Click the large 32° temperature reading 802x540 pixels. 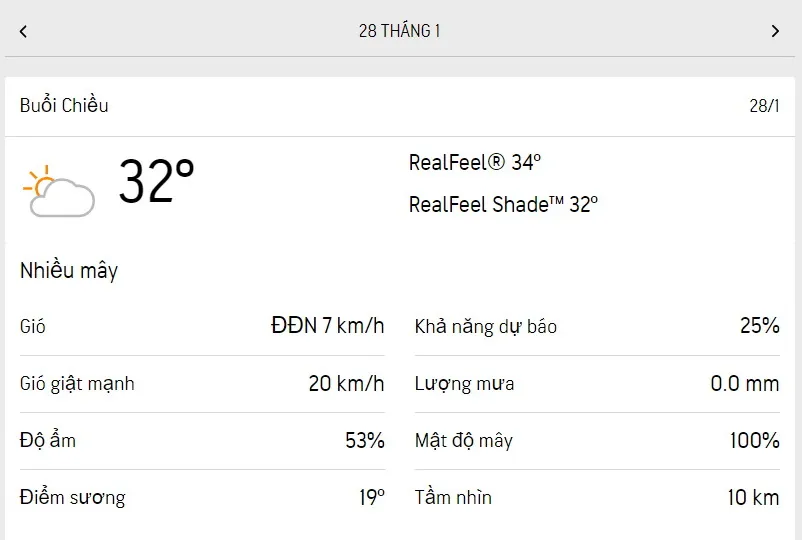click(156, 182)
